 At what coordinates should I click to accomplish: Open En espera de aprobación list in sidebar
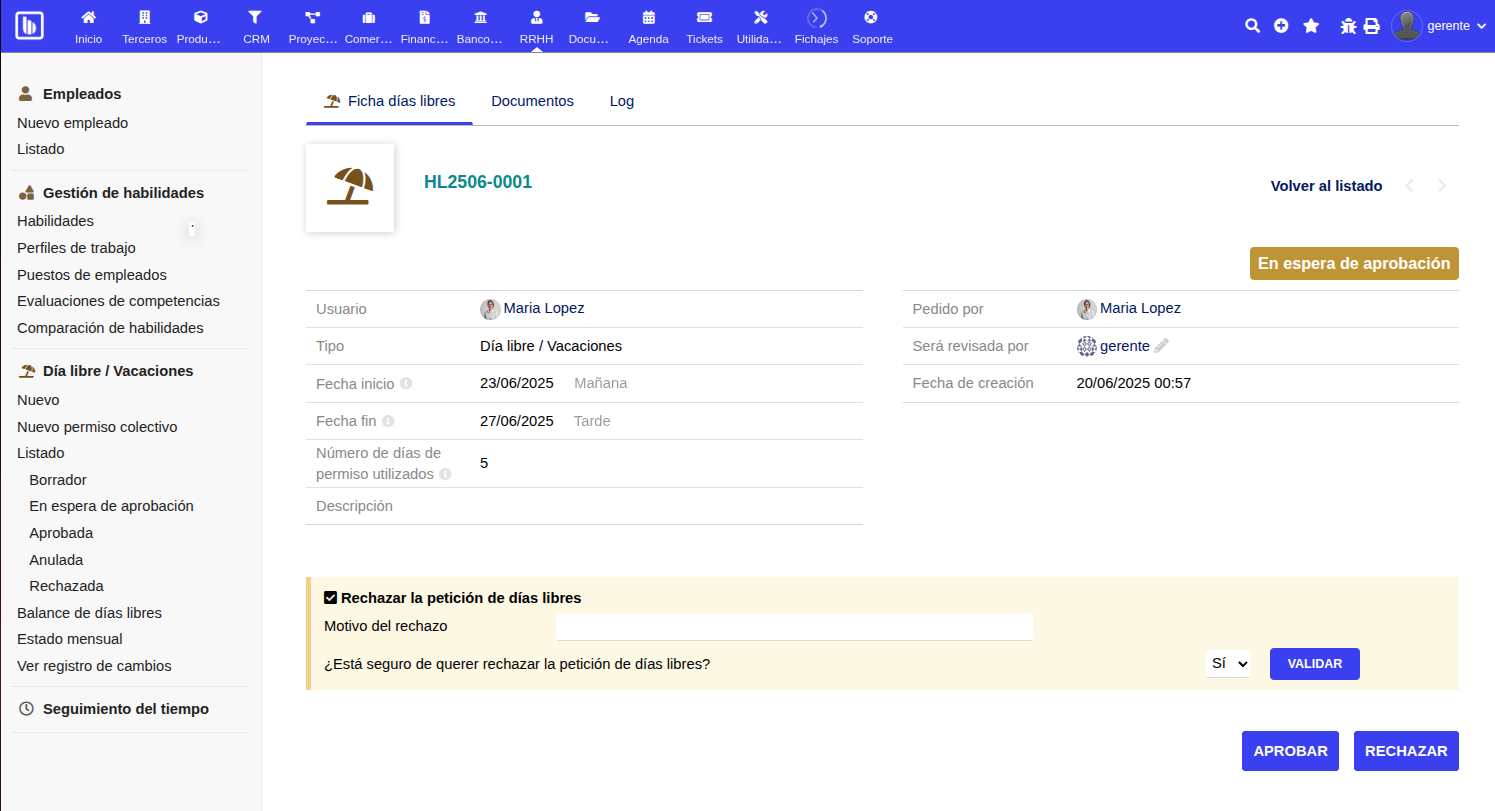pyautogui.click(x=111, y=506)
